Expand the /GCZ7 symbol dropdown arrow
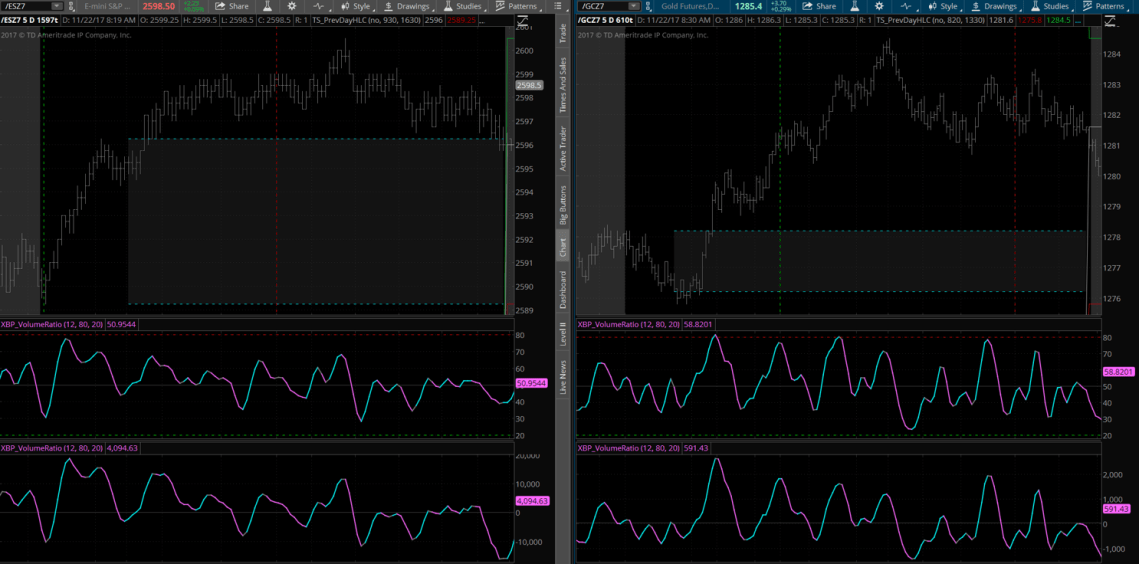This screenshot has height=564, width=1139. point(635,6)
